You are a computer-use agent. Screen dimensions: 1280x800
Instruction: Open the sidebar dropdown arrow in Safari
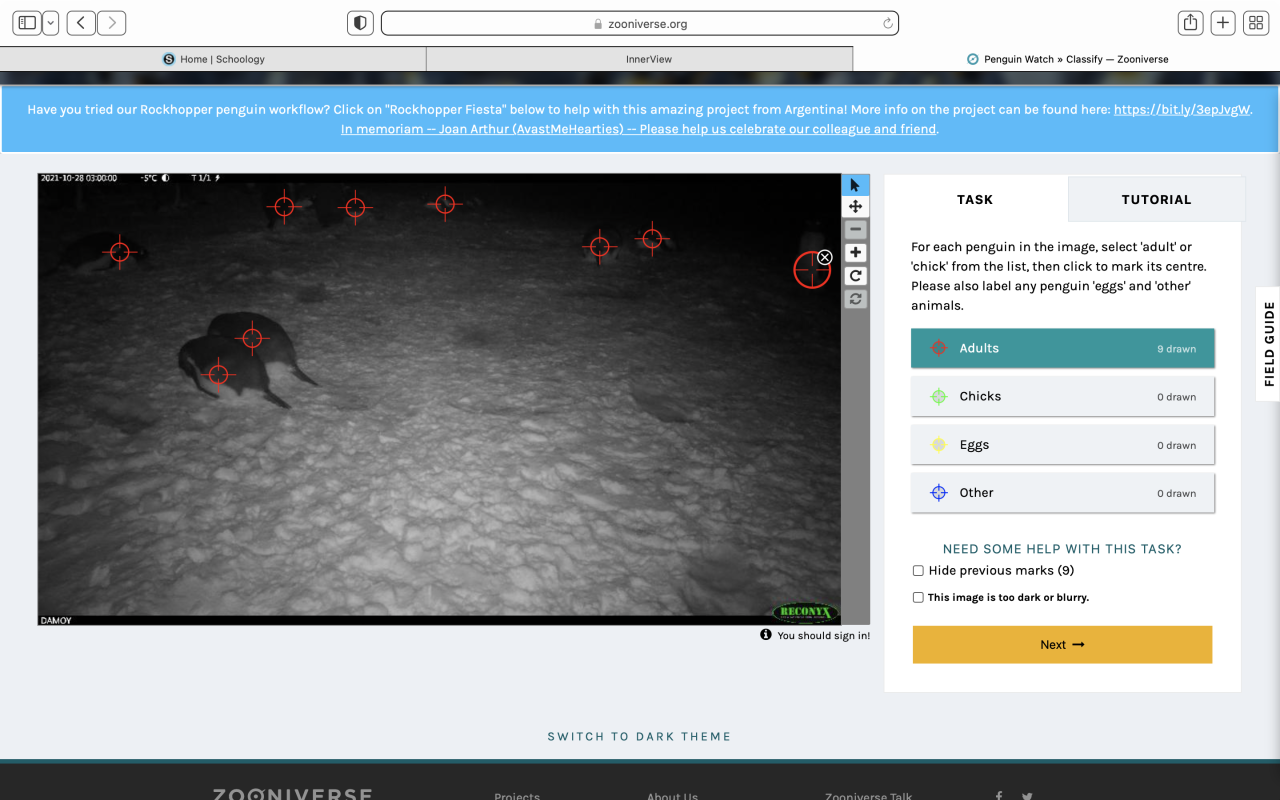(x=50, y=23)
